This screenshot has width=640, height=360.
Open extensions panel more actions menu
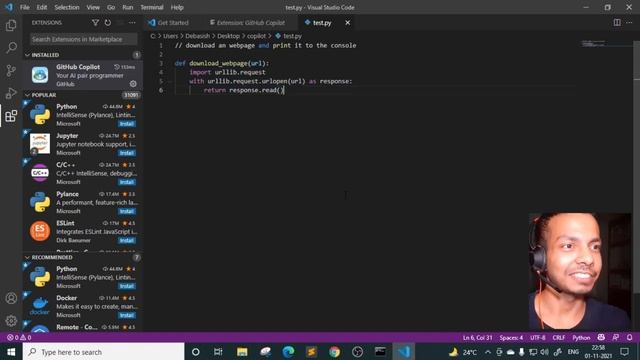coord(132,23)
